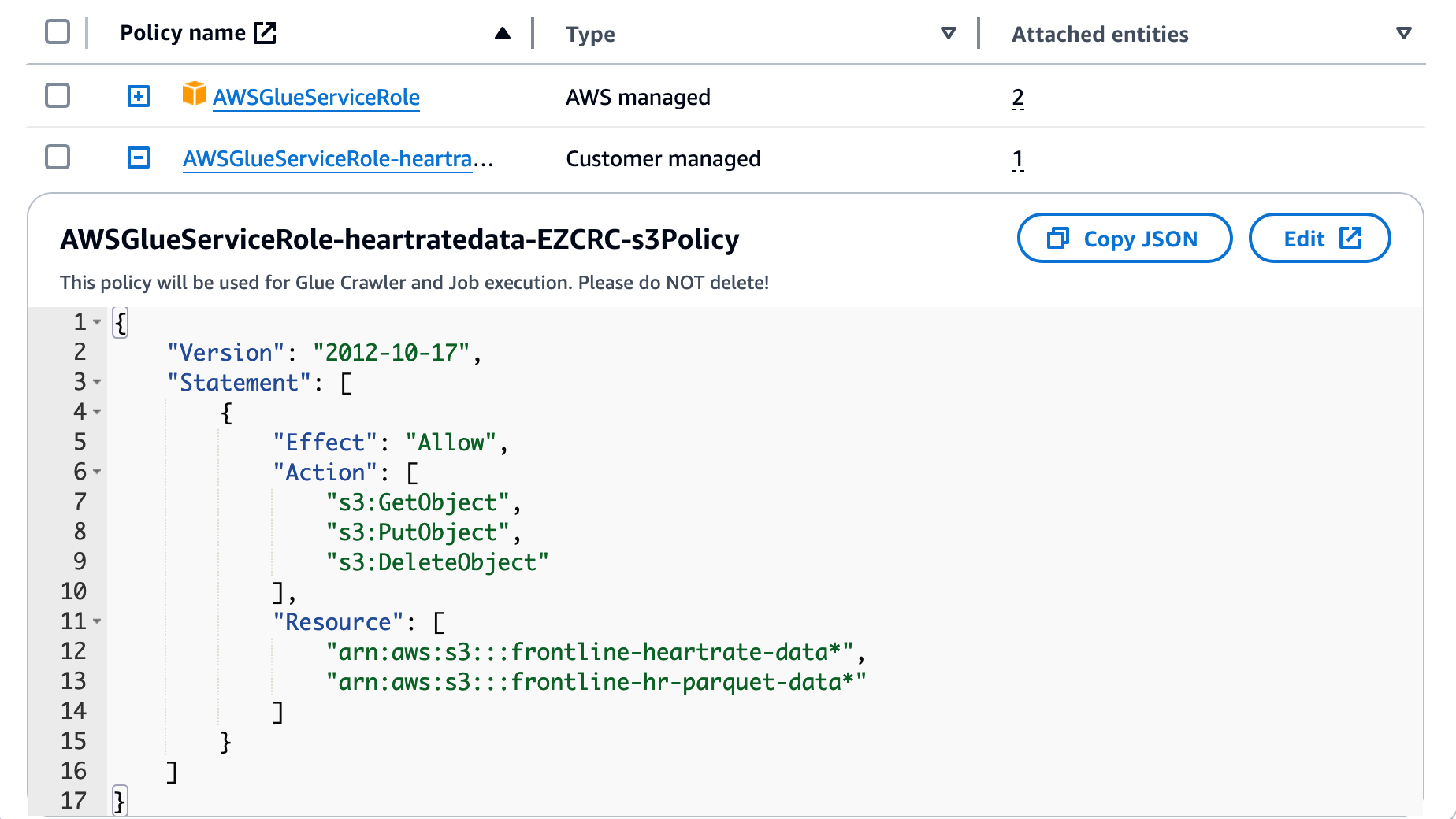This screenshot has height=819, width=1456.
Task: Collapse the AWSGlueServiceRole-heartra policy row
Action: 139,158
